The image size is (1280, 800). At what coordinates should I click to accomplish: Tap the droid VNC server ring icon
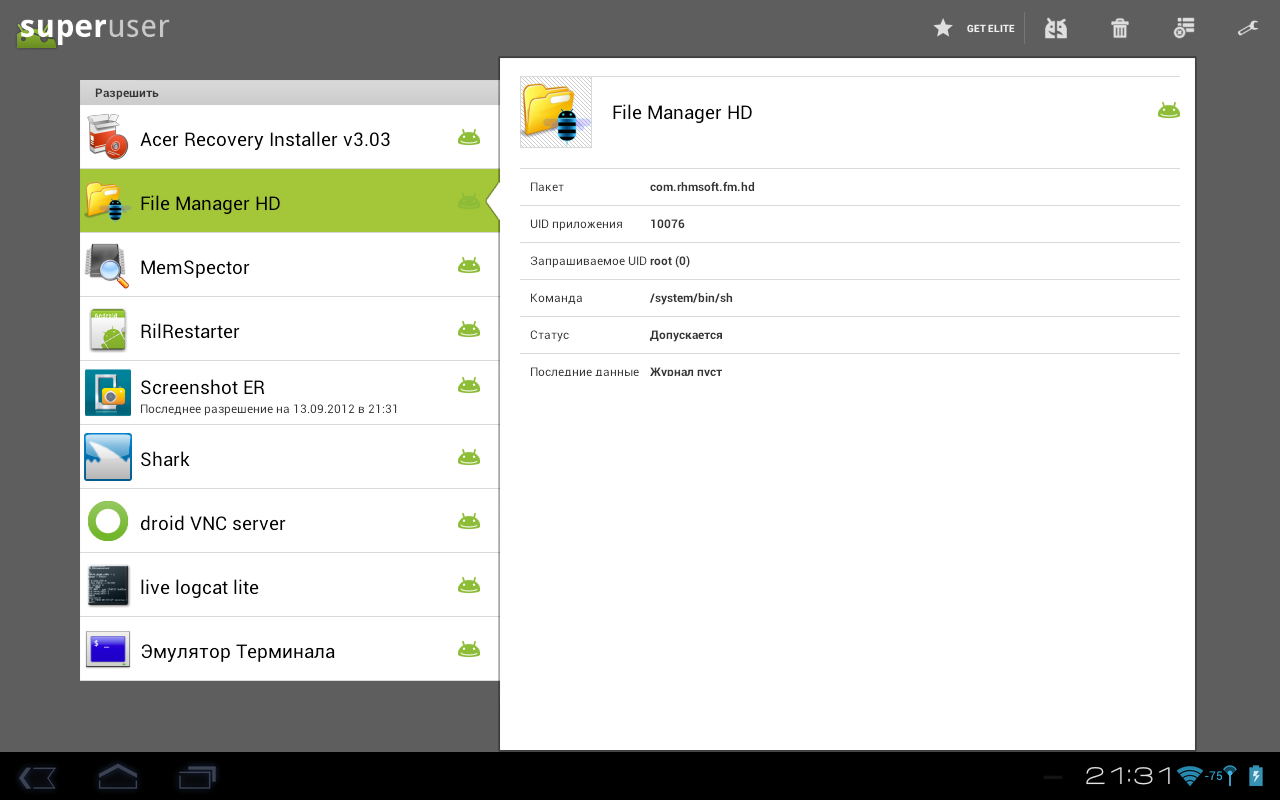(108, 521)
